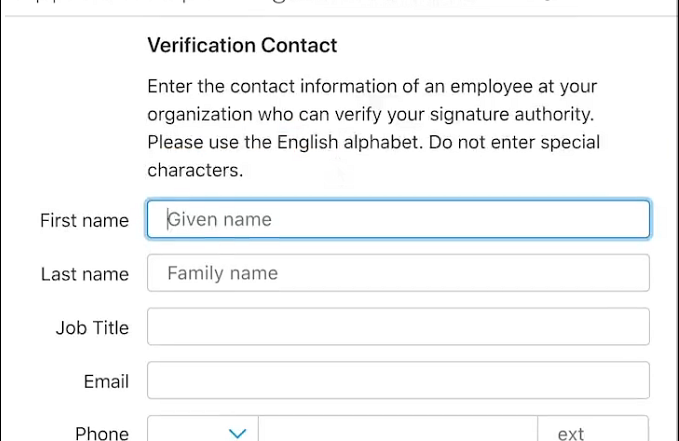
Task: Click the "Phone" field label
Action: 102,433
